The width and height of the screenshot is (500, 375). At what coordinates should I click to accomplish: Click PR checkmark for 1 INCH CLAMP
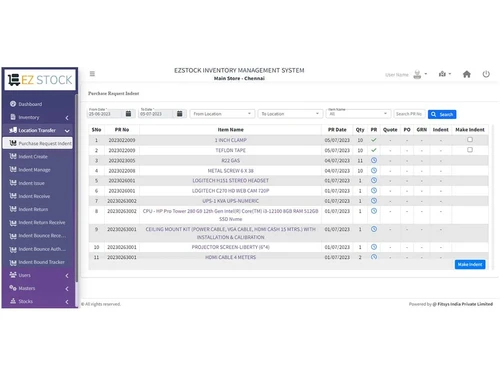point(374,140)
